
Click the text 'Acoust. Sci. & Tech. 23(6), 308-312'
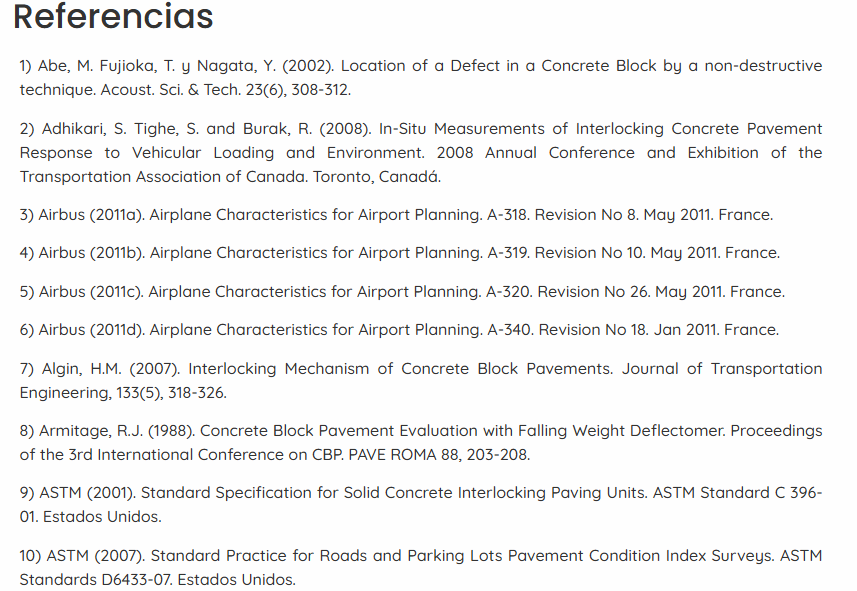(225, 90)
